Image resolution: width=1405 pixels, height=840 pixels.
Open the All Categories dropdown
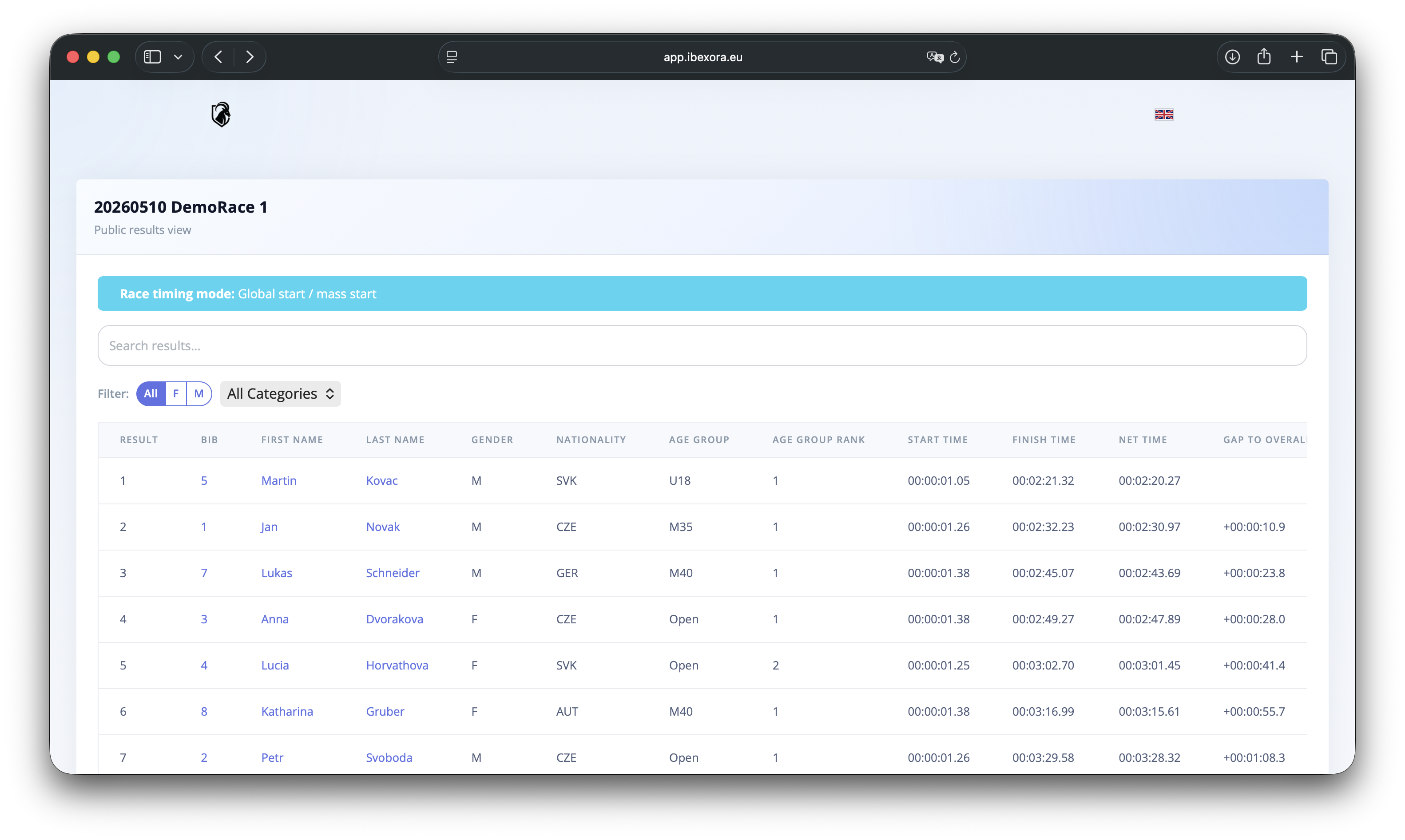pos(280,393)
